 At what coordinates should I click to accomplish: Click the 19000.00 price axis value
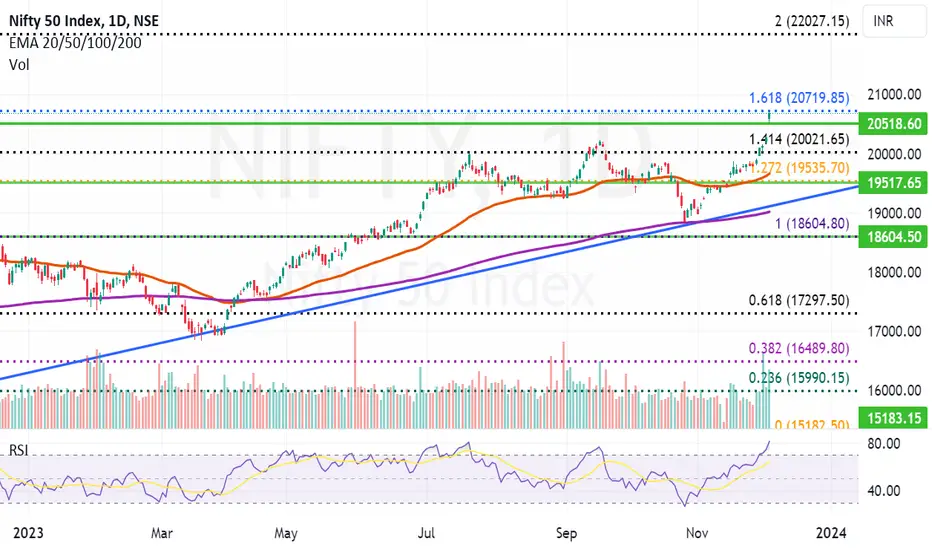[894, 213]
